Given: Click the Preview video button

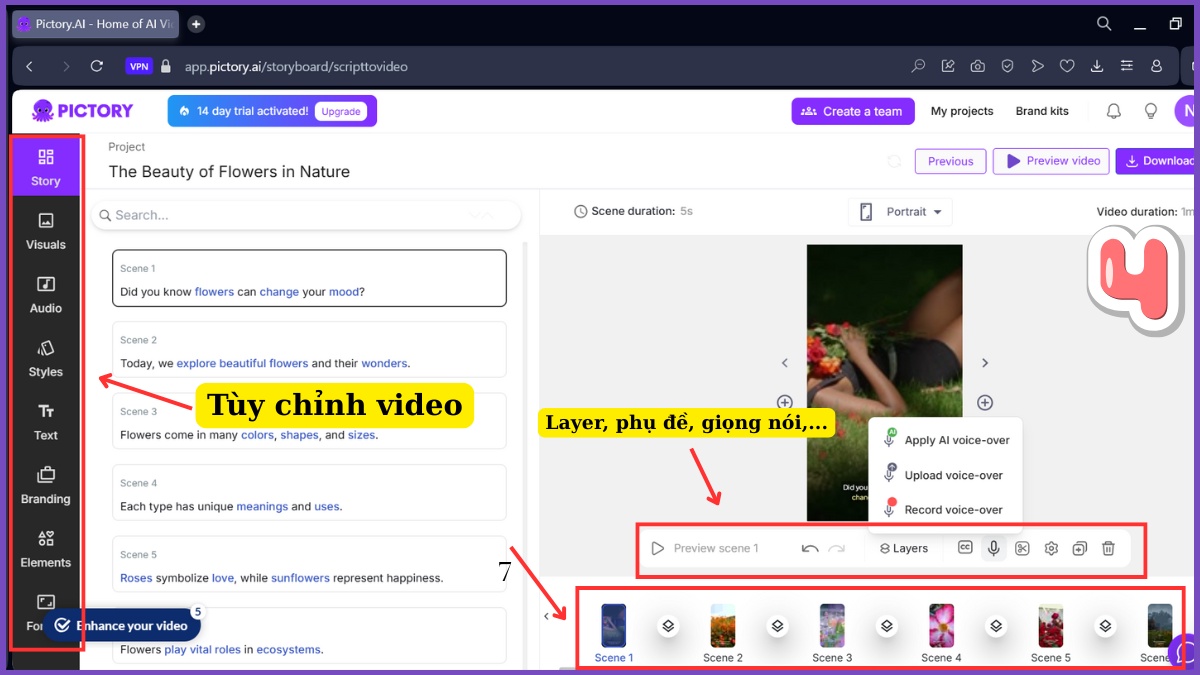Looking at the screenshot, I should tap(1051, 161).
